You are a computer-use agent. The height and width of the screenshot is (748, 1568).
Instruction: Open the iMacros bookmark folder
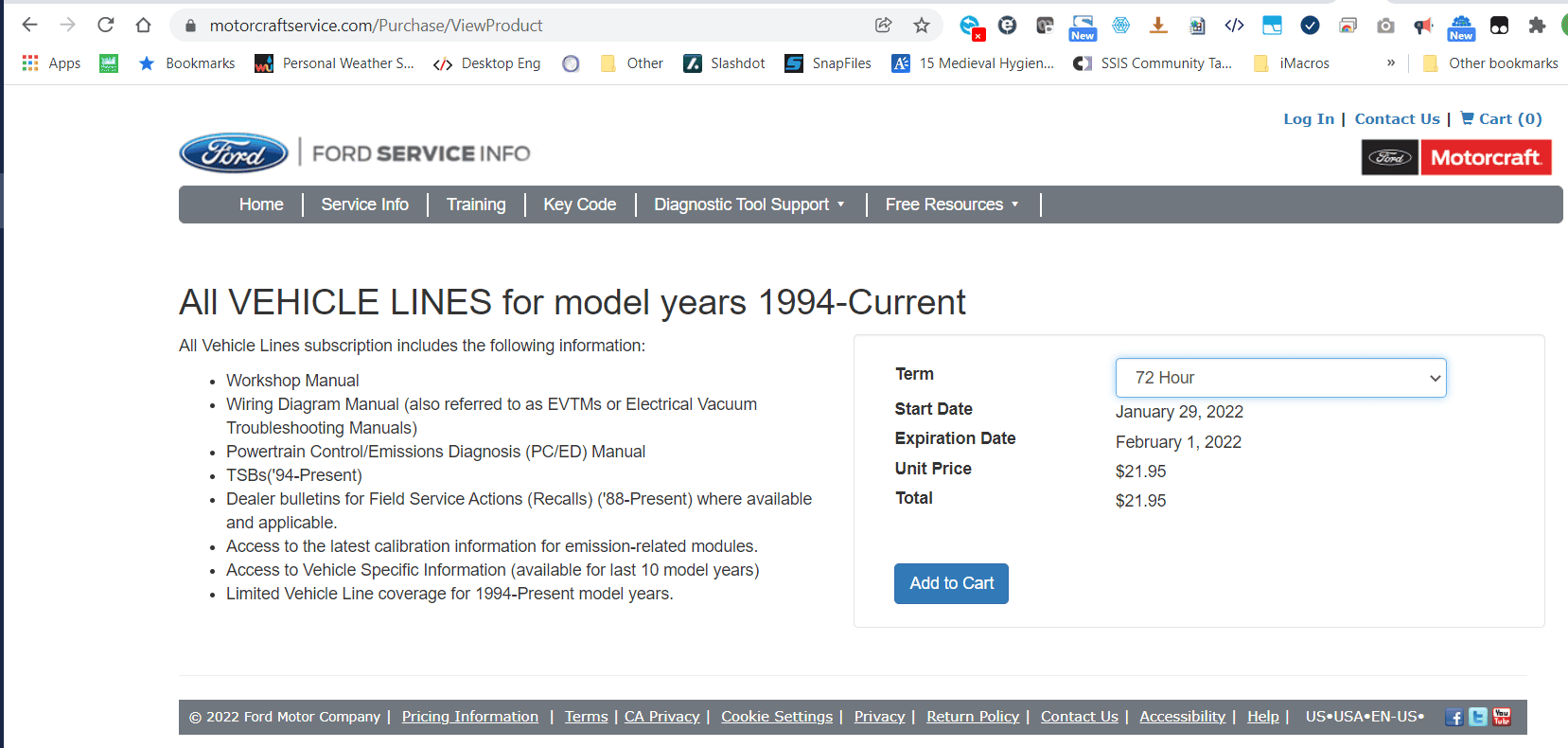(1291, 63)
